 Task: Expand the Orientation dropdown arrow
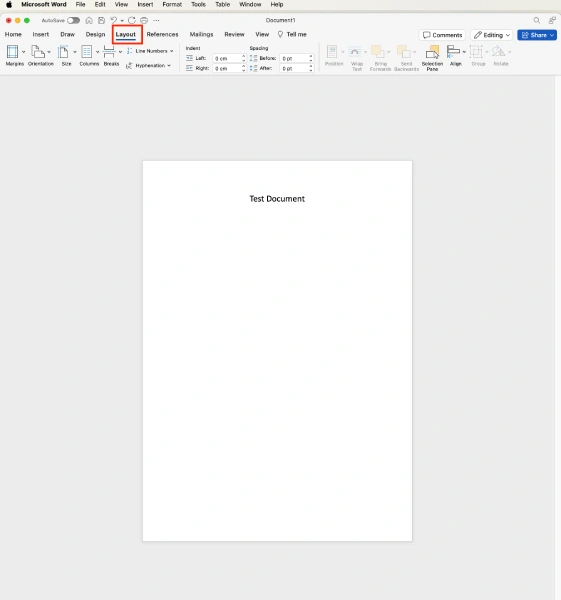tap(49, 52)
